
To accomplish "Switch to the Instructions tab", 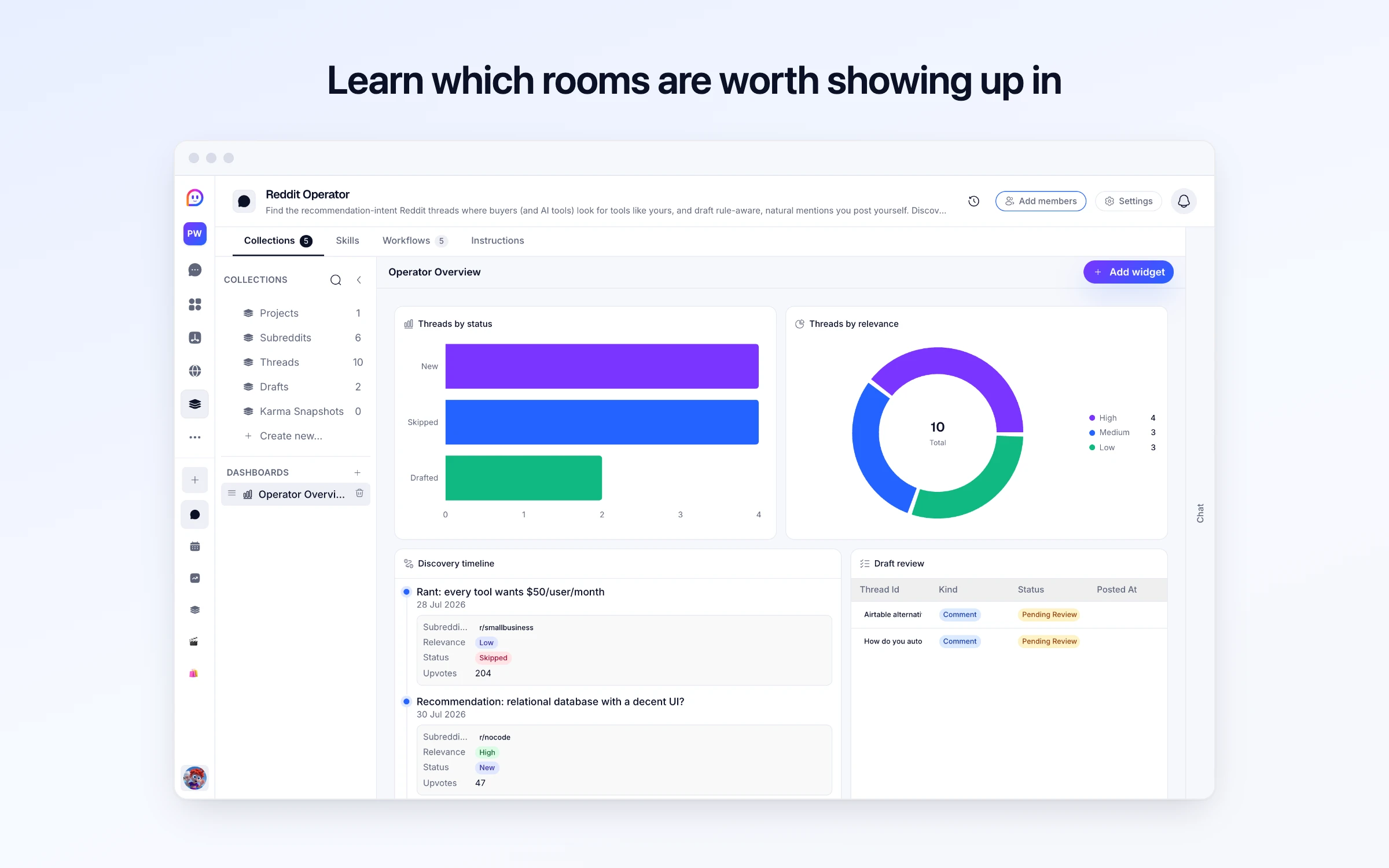I will click(497, 241).
